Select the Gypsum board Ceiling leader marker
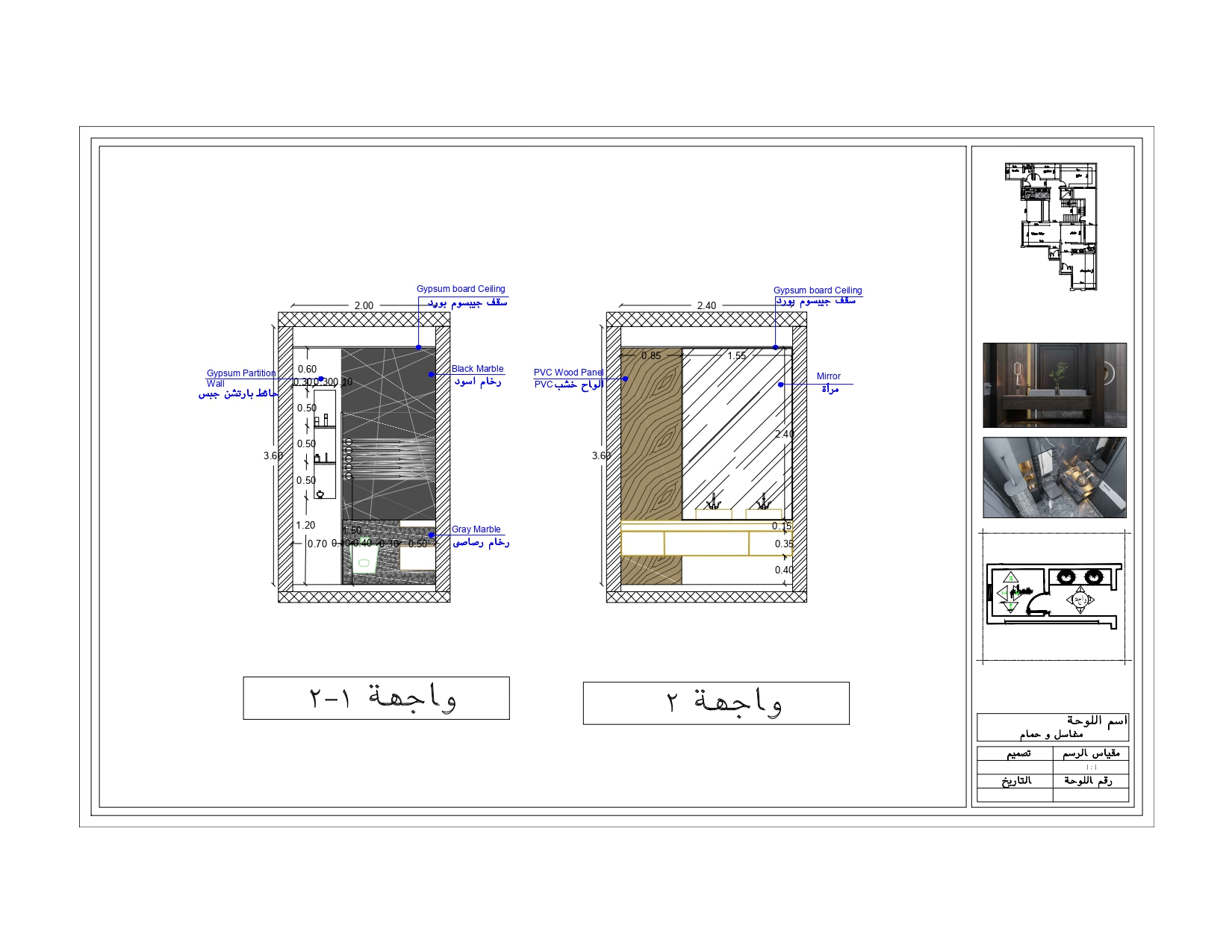The image size is (1232, 952). 417,347
